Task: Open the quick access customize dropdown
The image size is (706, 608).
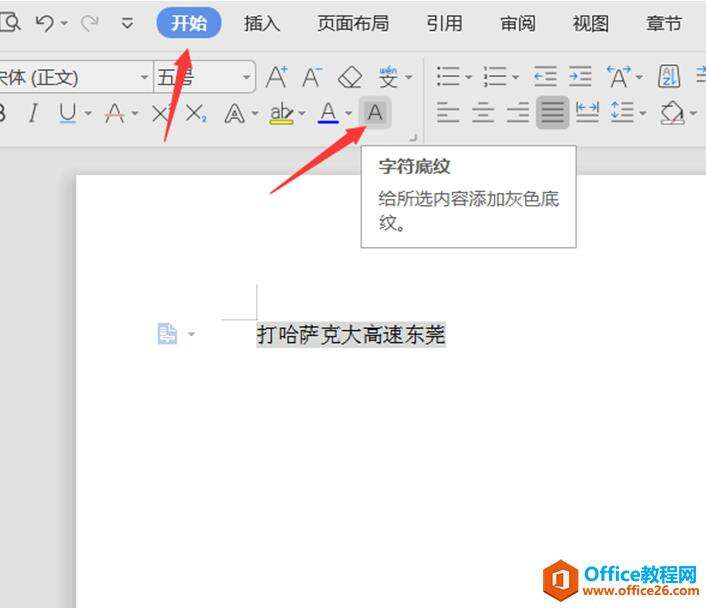Action: point(127,23)
